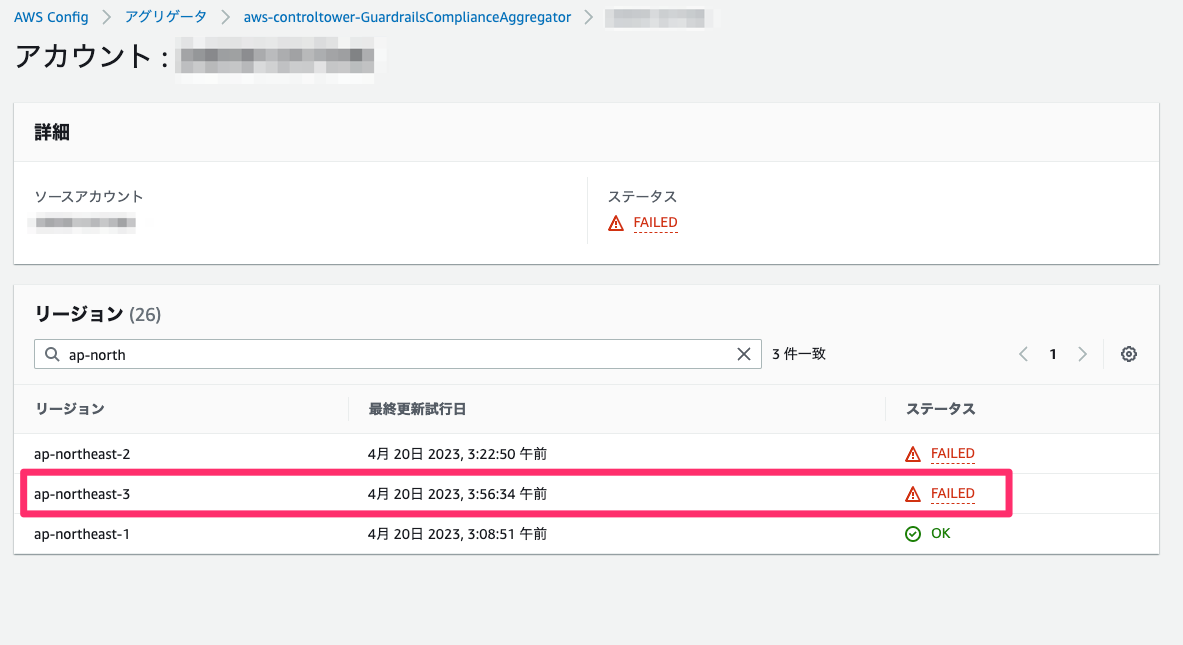1183x645 pixels.
Task: Select the ap-northeast-1 region cell
Action: [82, 534]
